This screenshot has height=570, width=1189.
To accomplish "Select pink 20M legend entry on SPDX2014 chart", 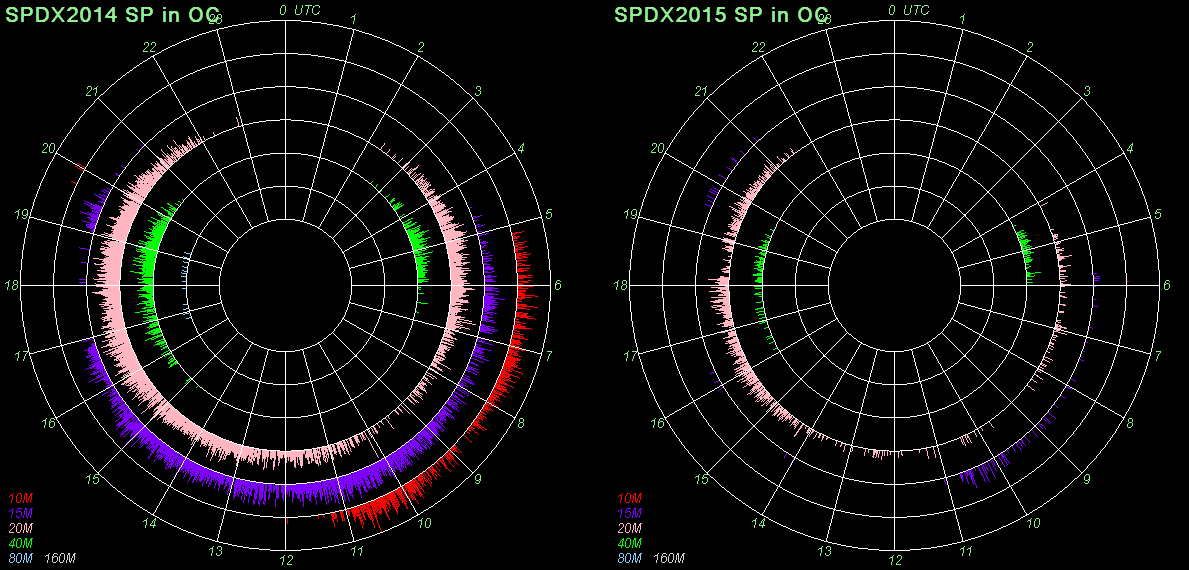I will click(21, 528).
